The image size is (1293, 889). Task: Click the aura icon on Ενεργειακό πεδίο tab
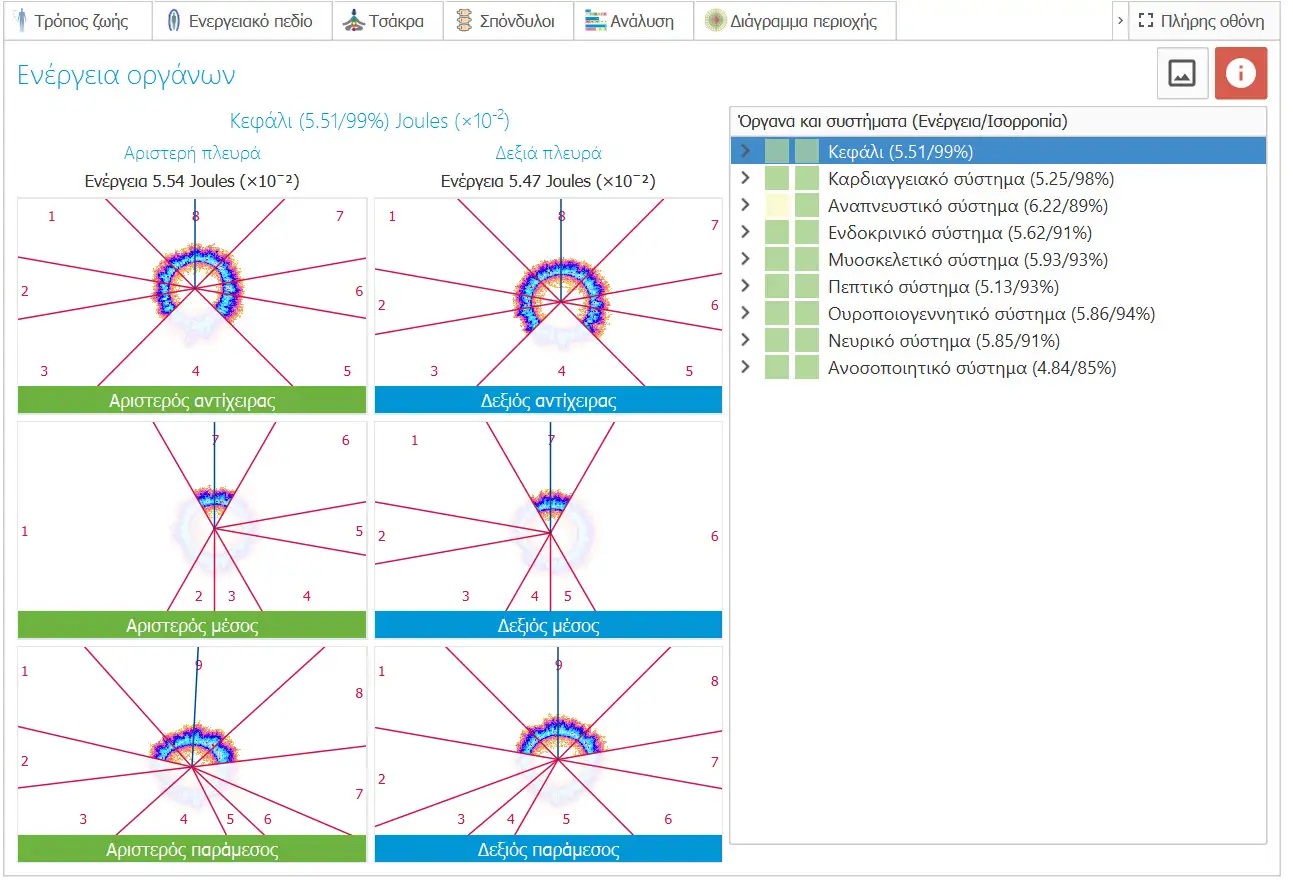173,21
